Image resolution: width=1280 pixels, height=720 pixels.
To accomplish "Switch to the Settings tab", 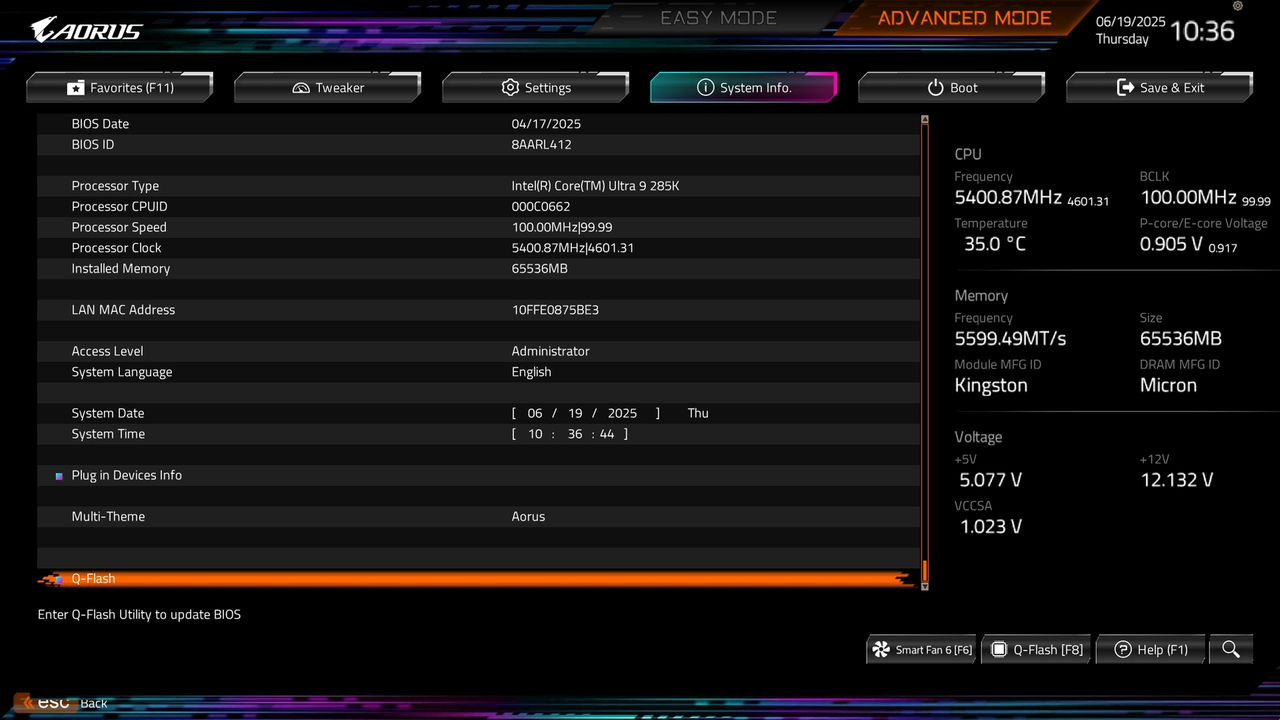I will 536,87.
